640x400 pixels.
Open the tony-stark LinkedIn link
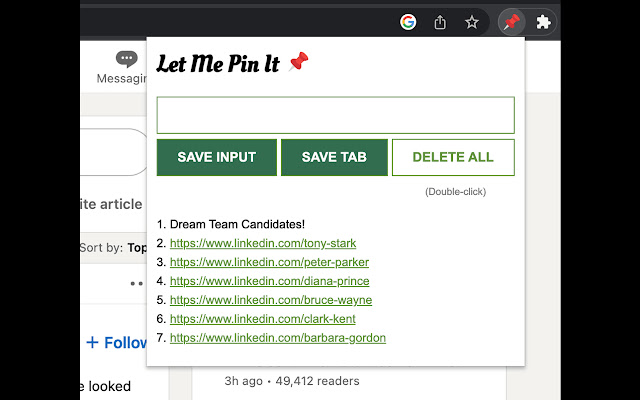[x=263, y=243]
